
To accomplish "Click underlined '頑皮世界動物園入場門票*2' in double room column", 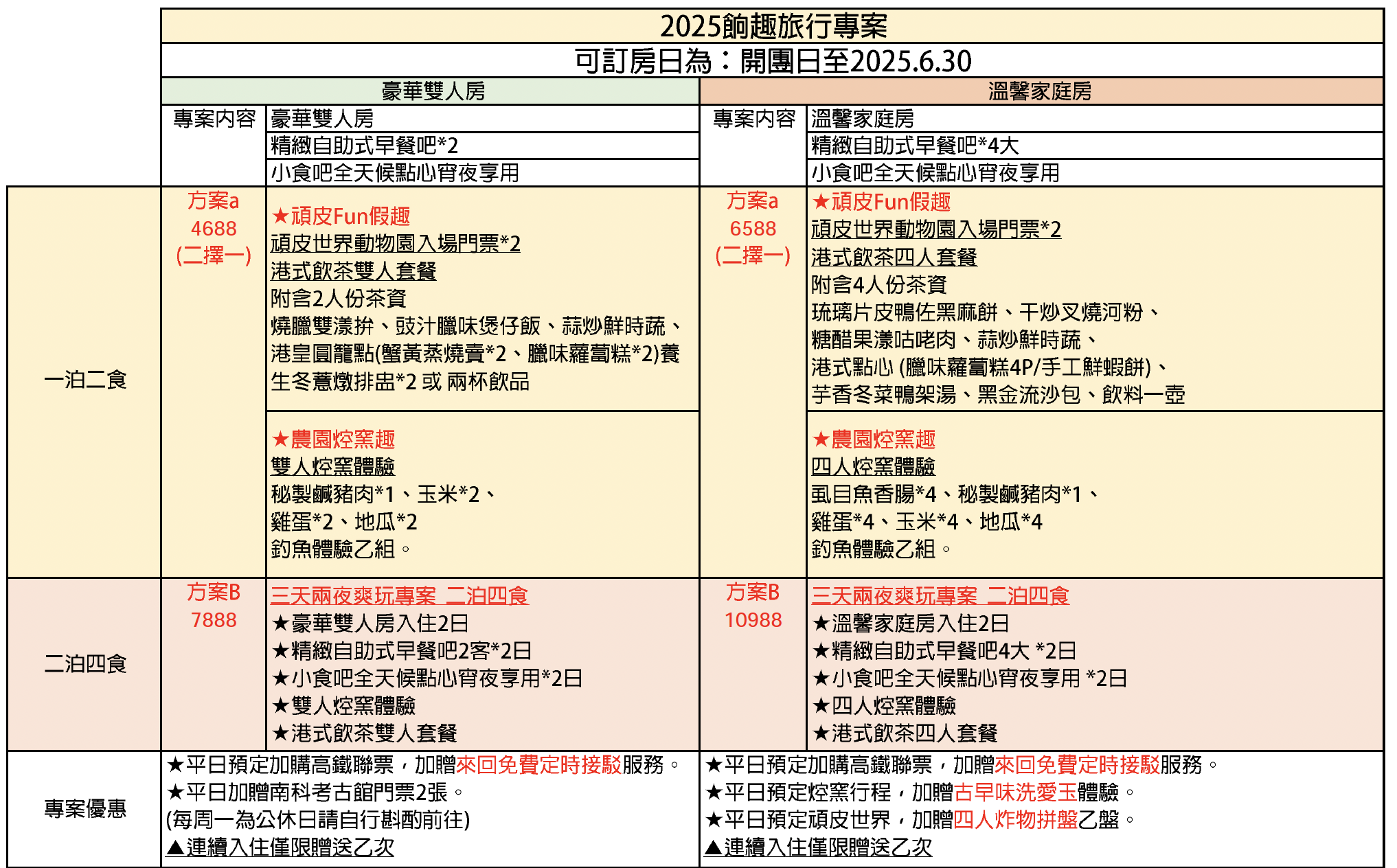I will (396, 244).
